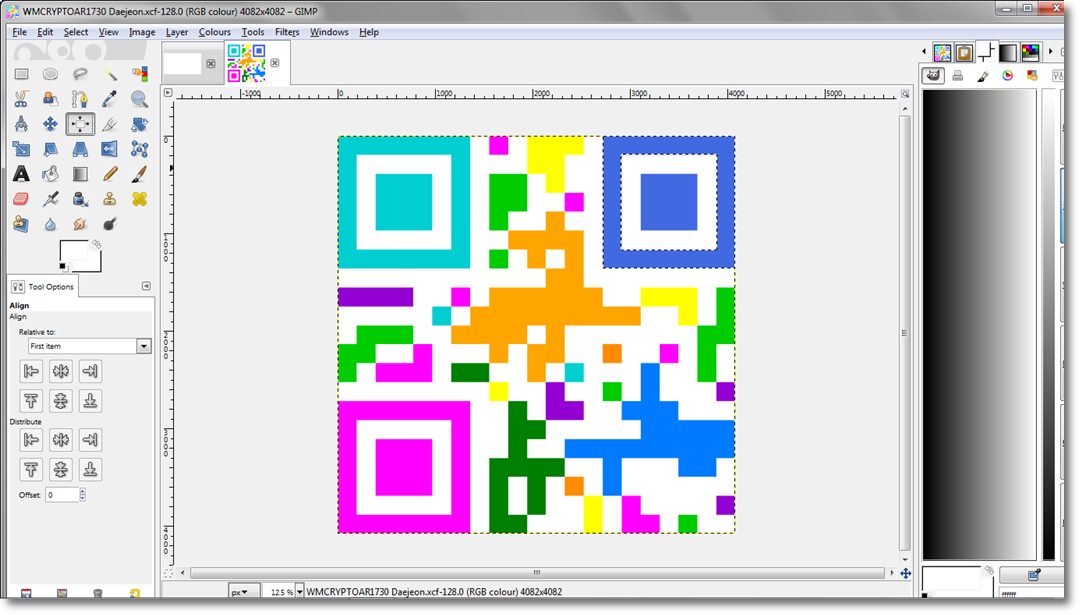The height and width of the screenshot is (615, 1080).
Task: Activate the Dodge/Burn tool
Action: 110,224
